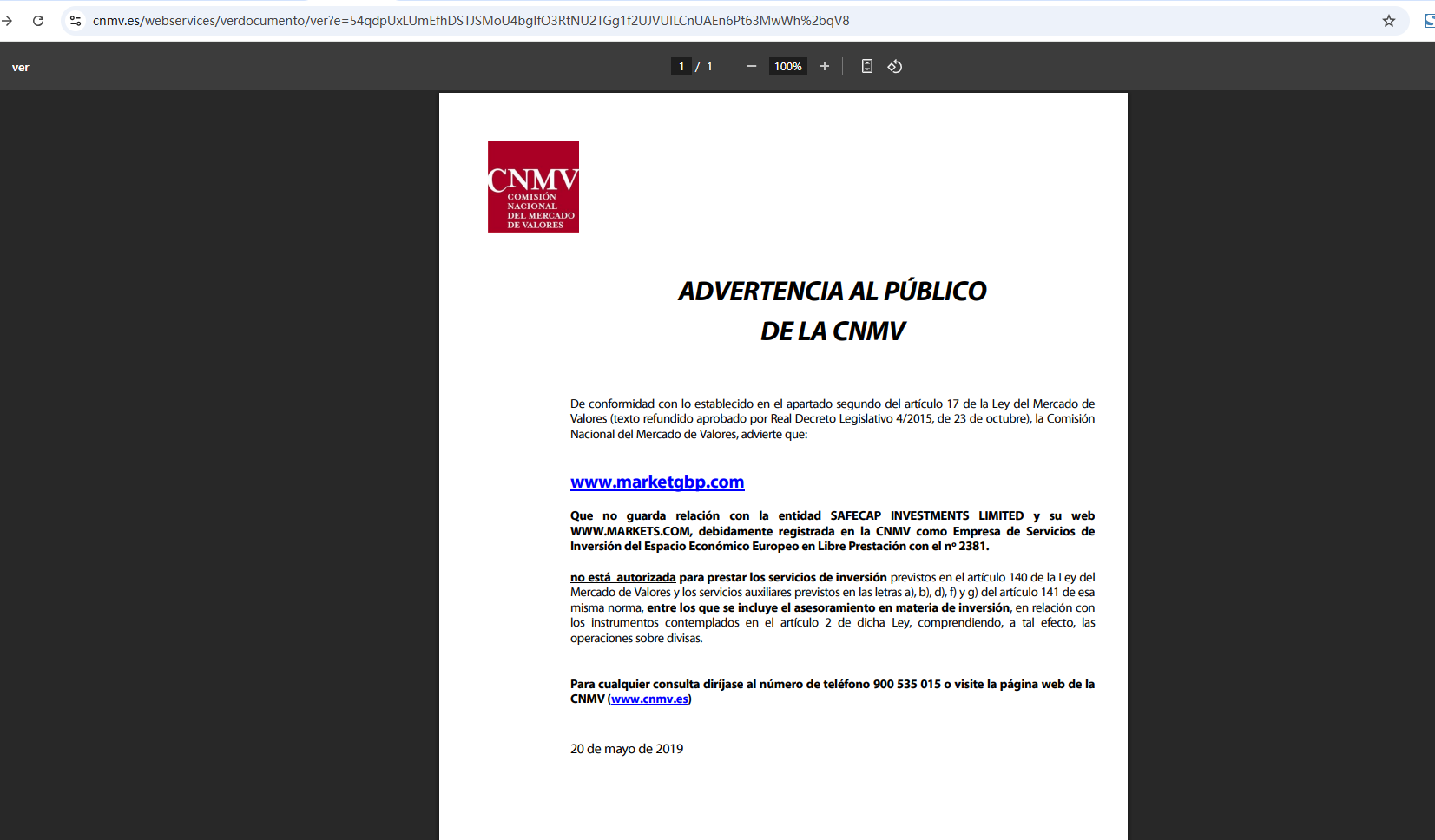Image resolution: width=1435 pixels, height=840 pixels.
Task: Reload the current page
Action: pyautogui.click(x=38, y=21)
